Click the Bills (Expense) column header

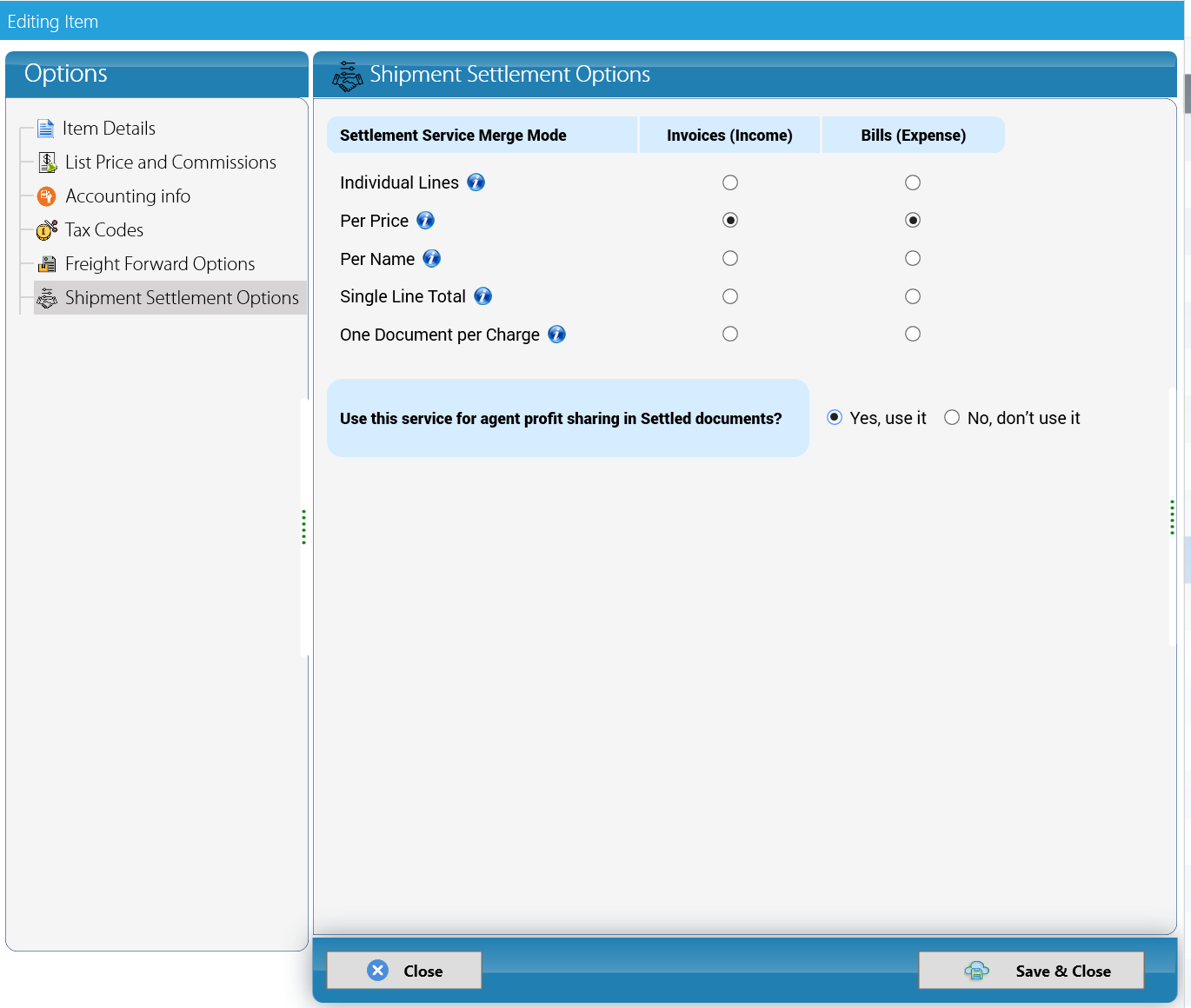pos(914,136)
